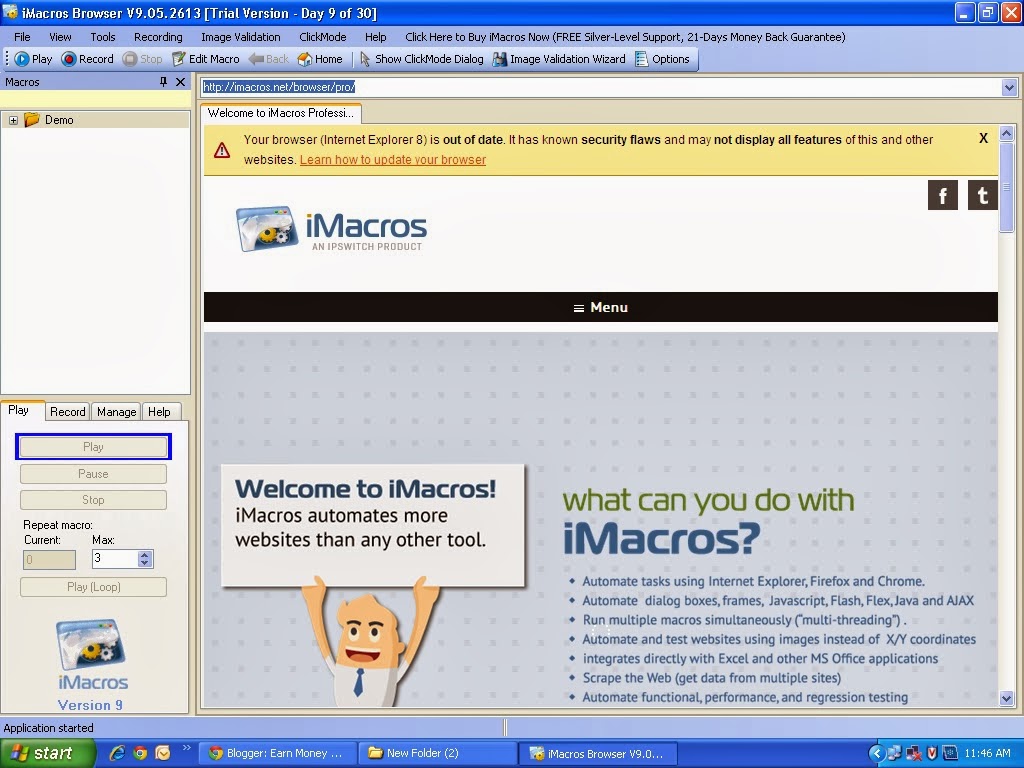Click the Play (Loop) button

(93, 586)
